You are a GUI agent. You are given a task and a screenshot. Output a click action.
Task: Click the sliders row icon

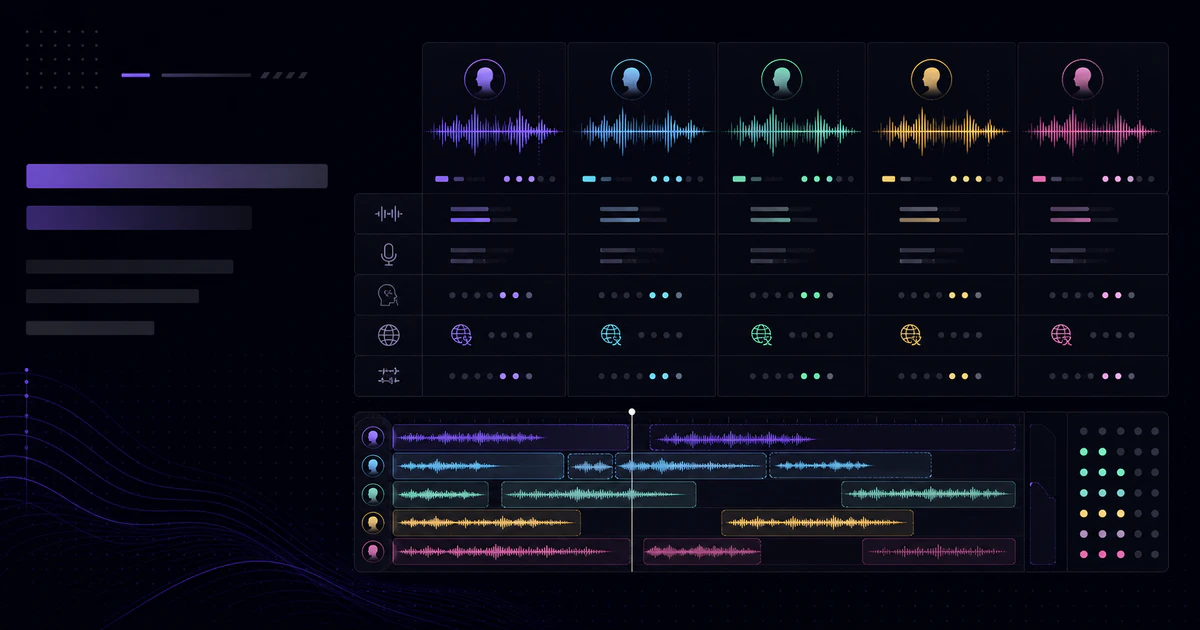click(388, 376)
